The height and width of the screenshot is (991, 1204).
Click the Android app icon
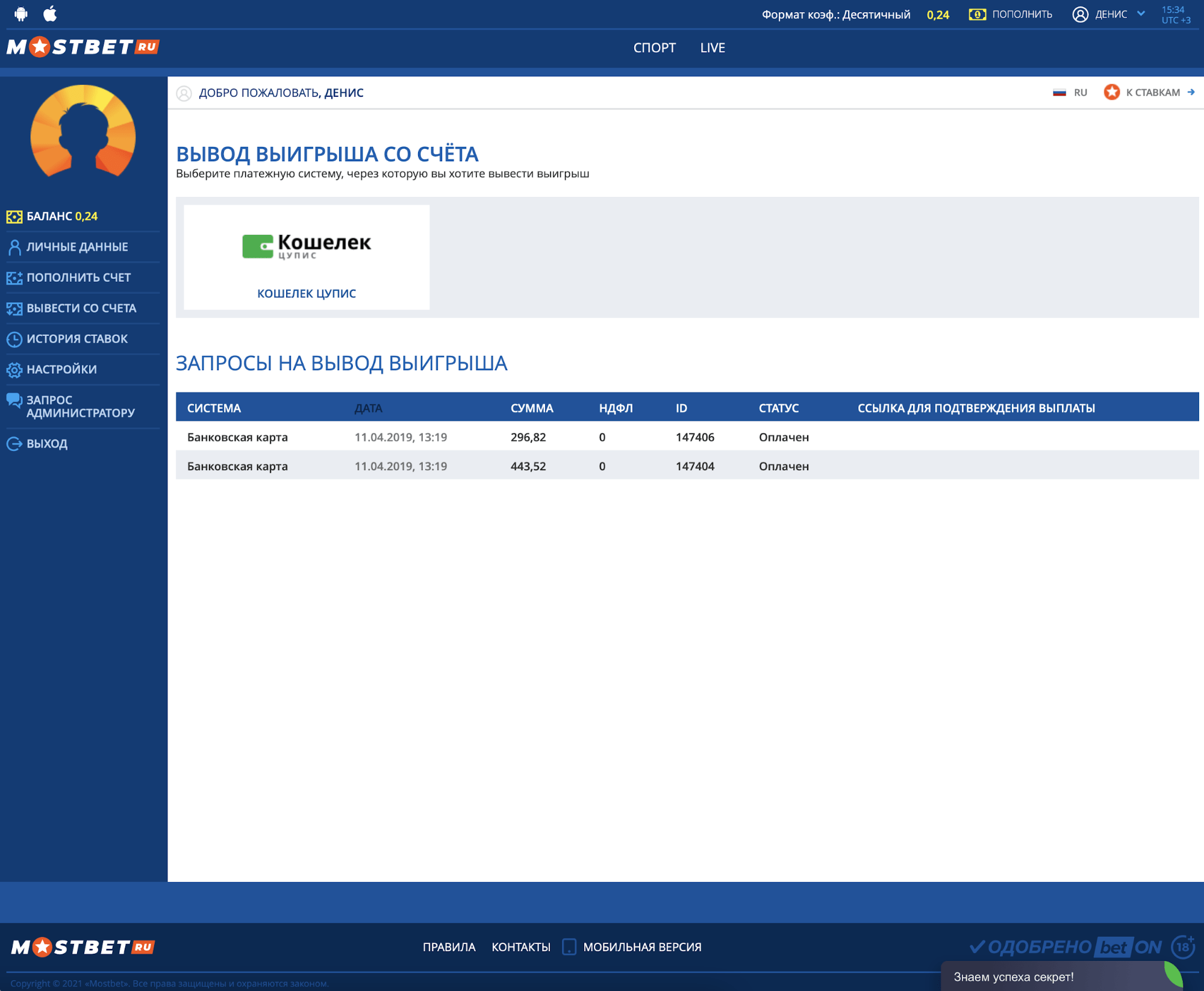(x=21, y=14)
